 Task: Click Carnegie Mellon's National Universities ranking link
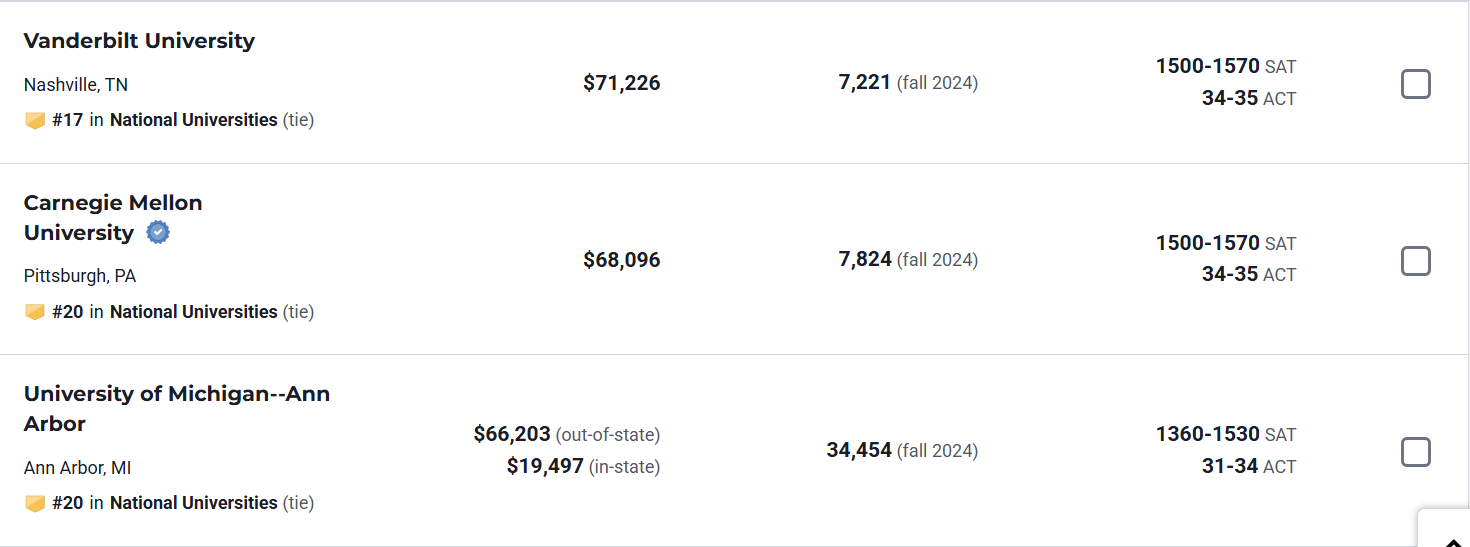(x=193, y=312)
